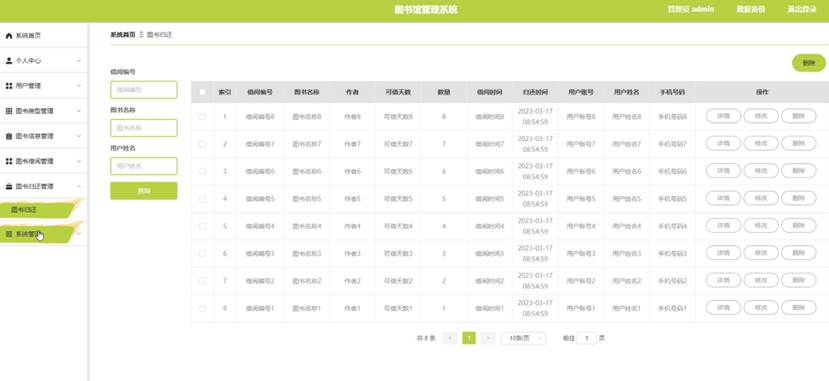Click the 归还时间 column header
The height and width of the screenshot is (381, 829).
(535, 92)
